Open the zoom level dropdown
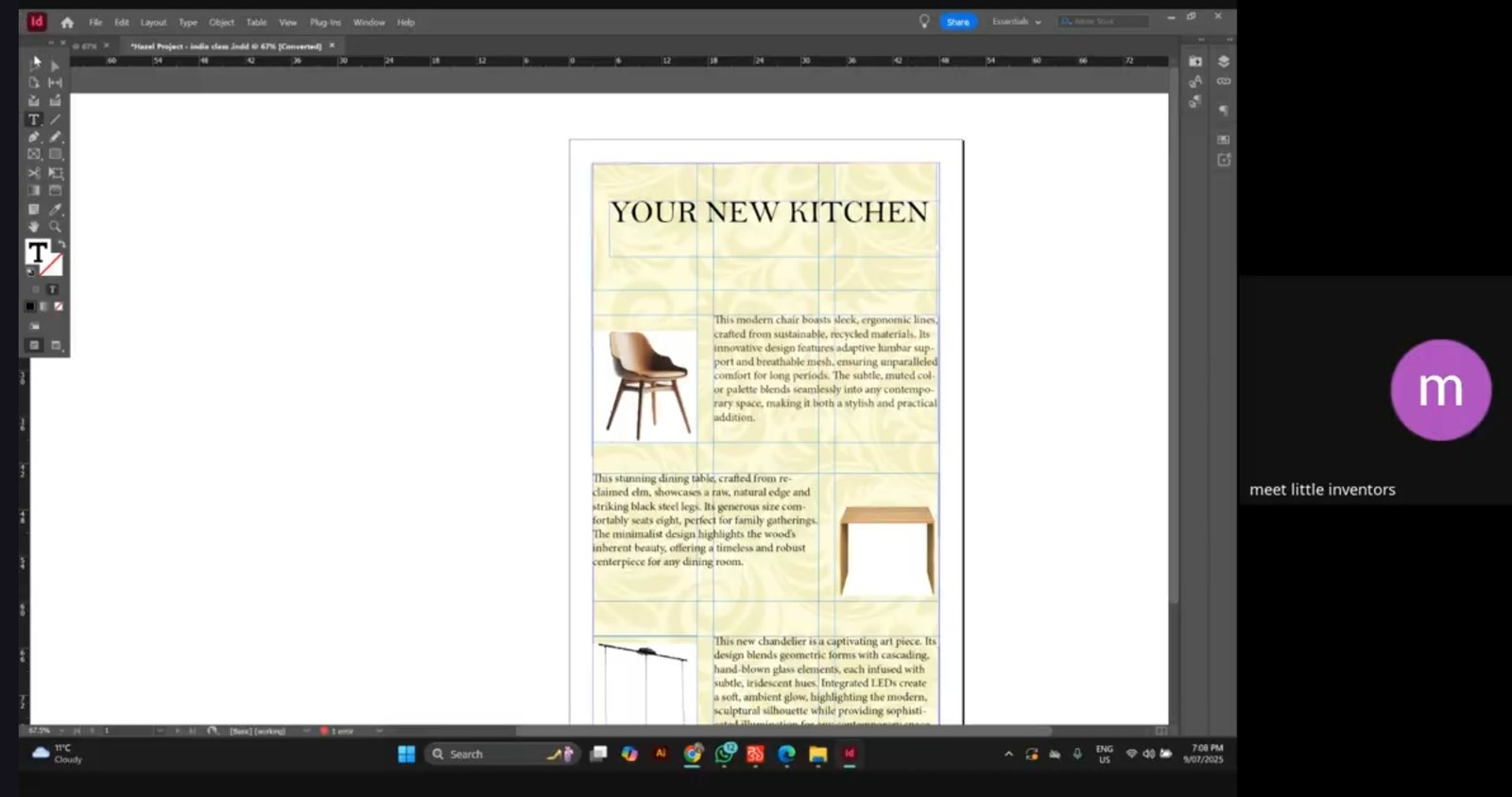 tap(60, 731)
